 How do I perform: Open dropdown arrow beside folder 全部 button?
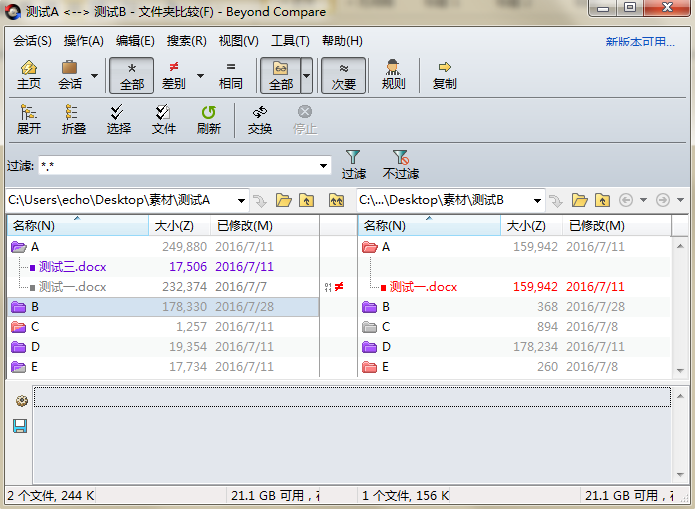(x=307, y=75)
